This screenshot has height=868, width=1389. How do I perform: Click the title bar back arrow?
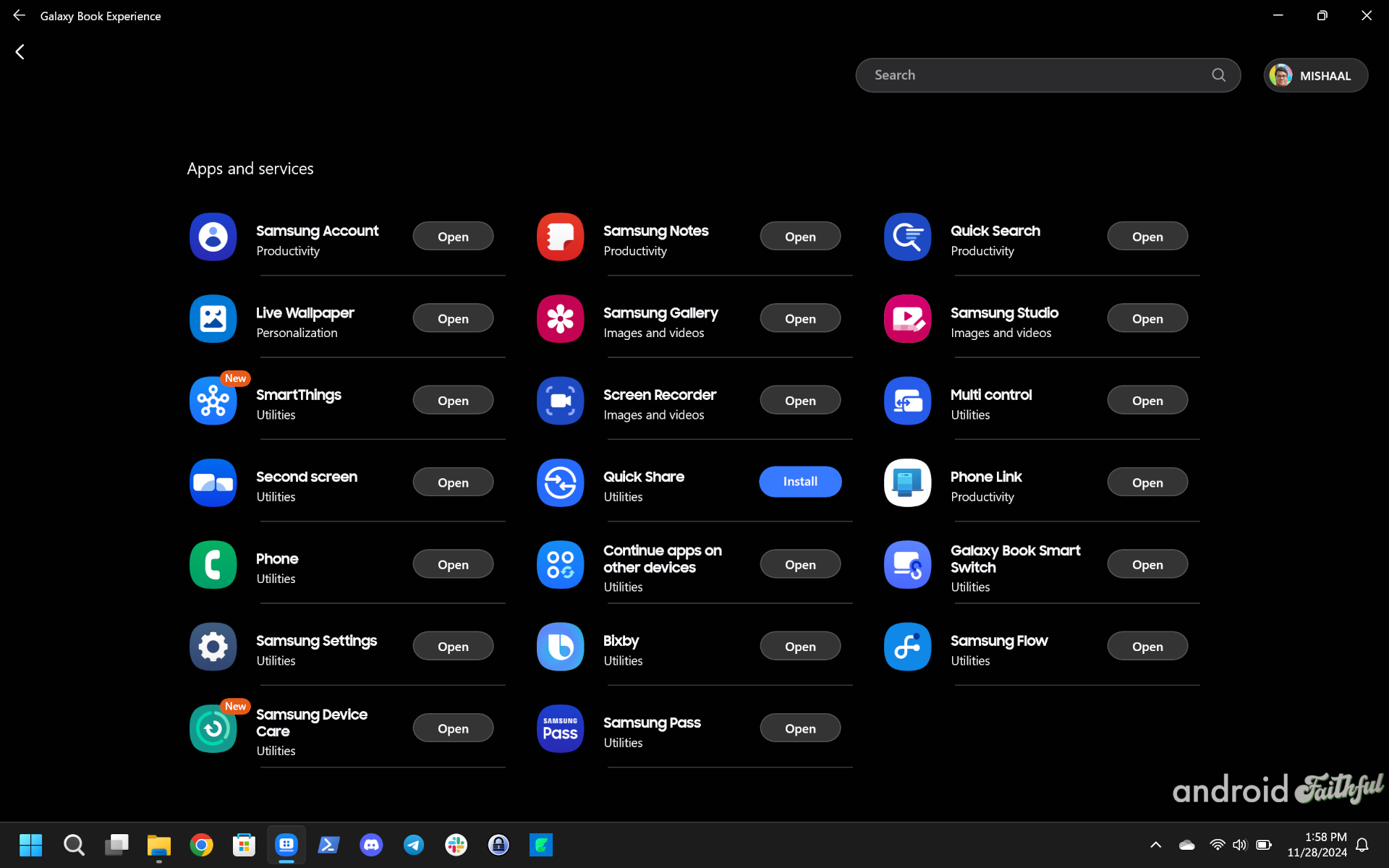tap(20, 15)
